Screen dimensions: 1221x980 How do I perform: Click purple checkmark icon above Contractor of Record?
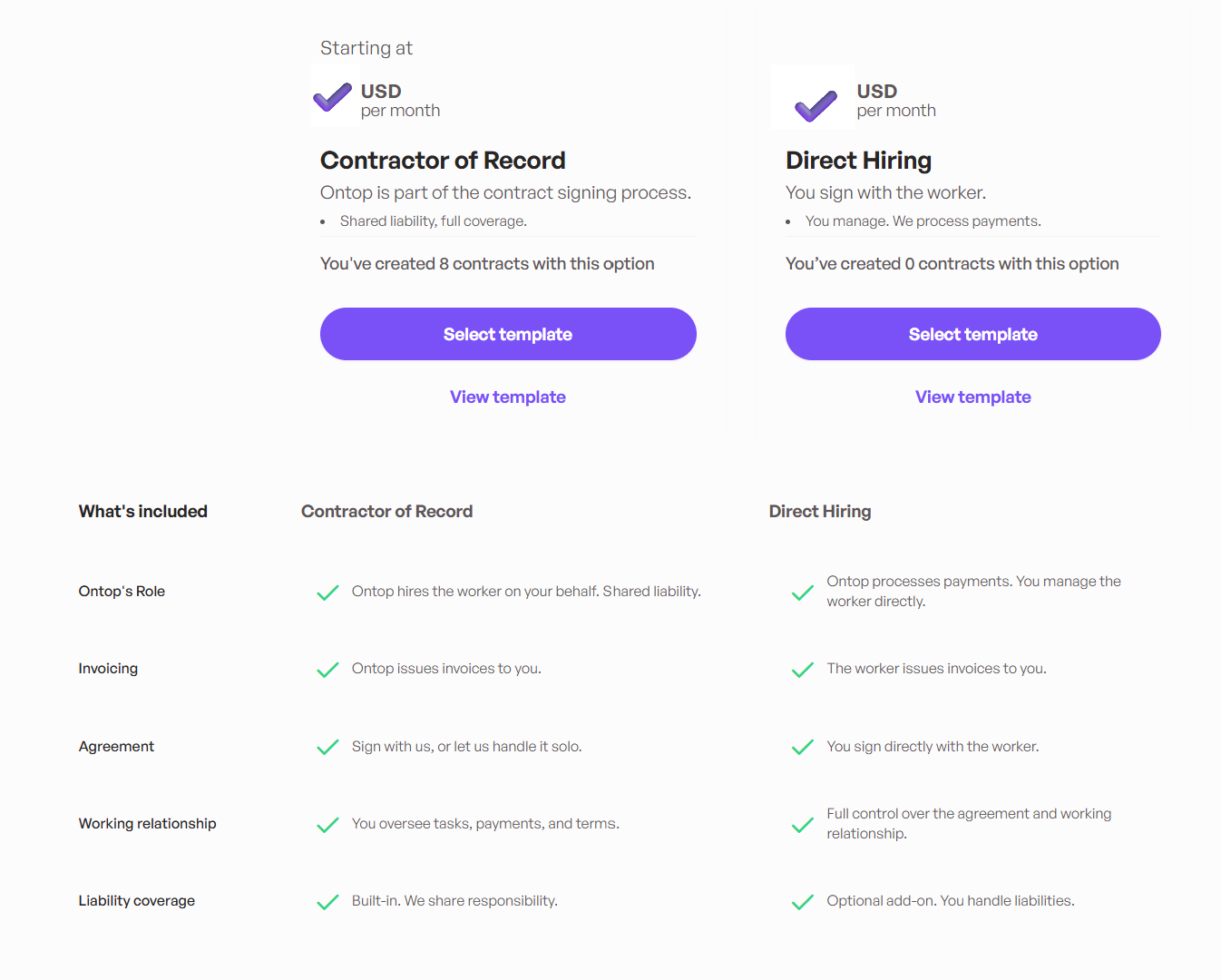pos(333,97)
